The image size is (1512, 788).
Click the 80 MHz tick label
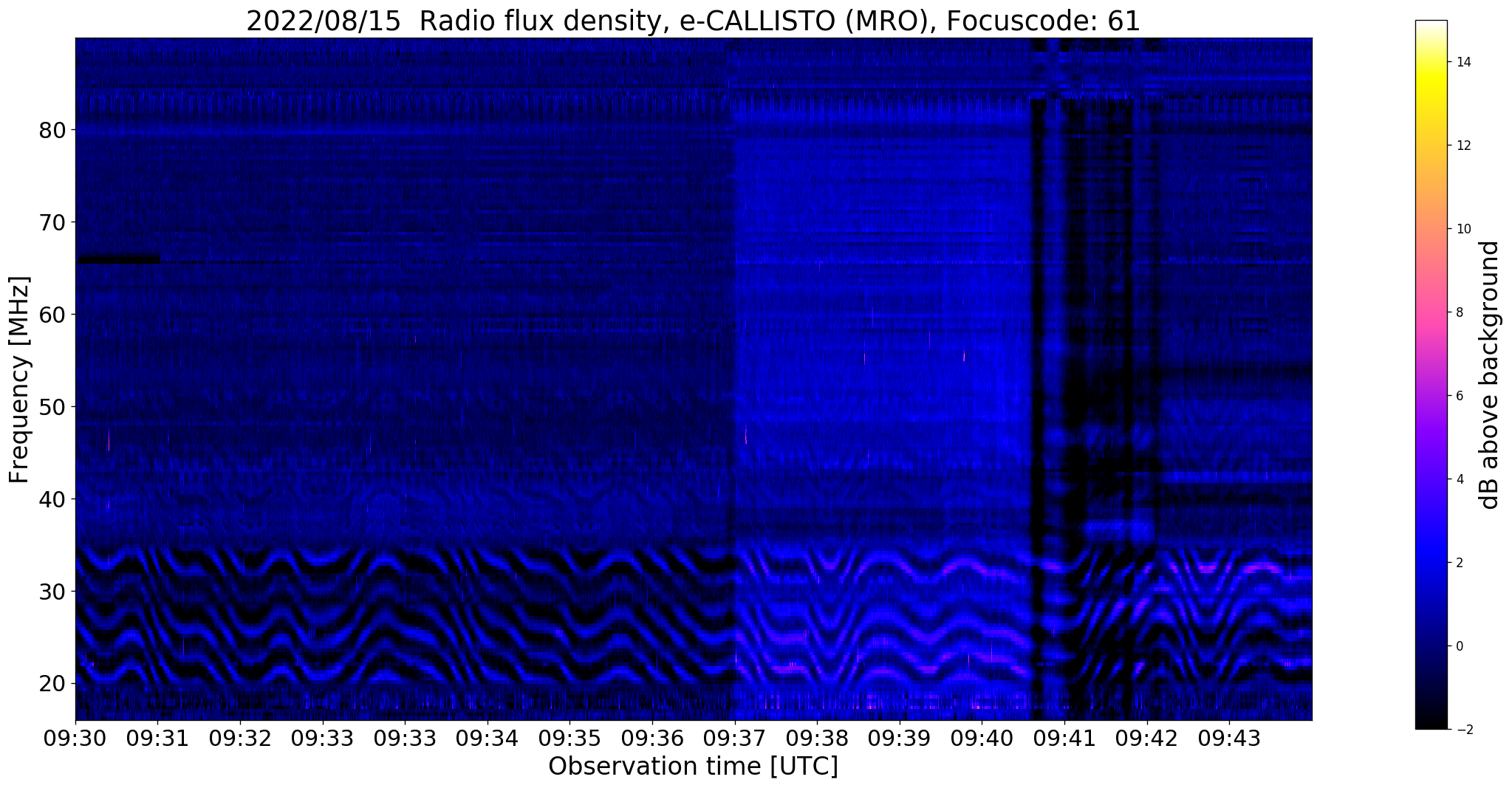point(52,130)
